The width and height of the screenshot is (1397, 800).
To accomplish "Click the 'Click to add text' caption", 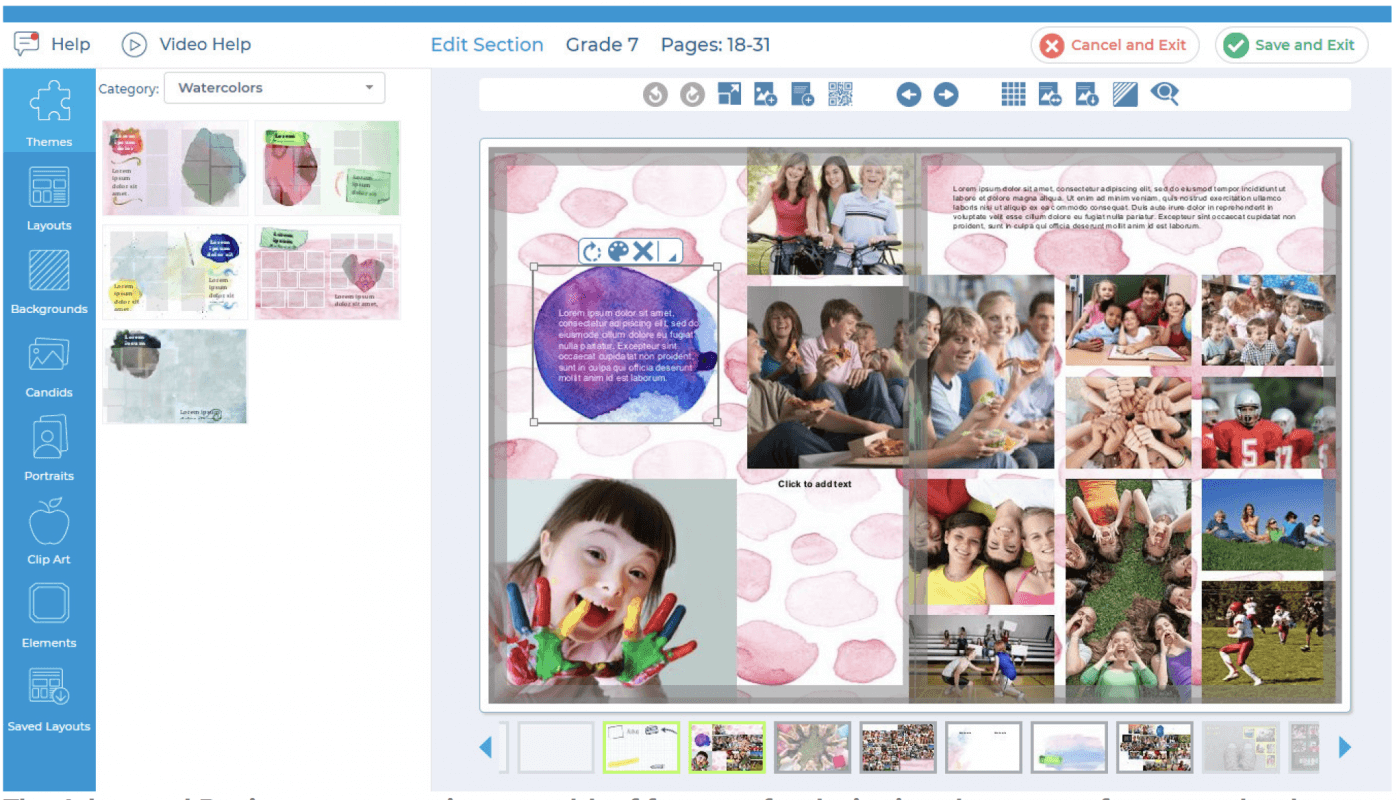I will 815,484.
